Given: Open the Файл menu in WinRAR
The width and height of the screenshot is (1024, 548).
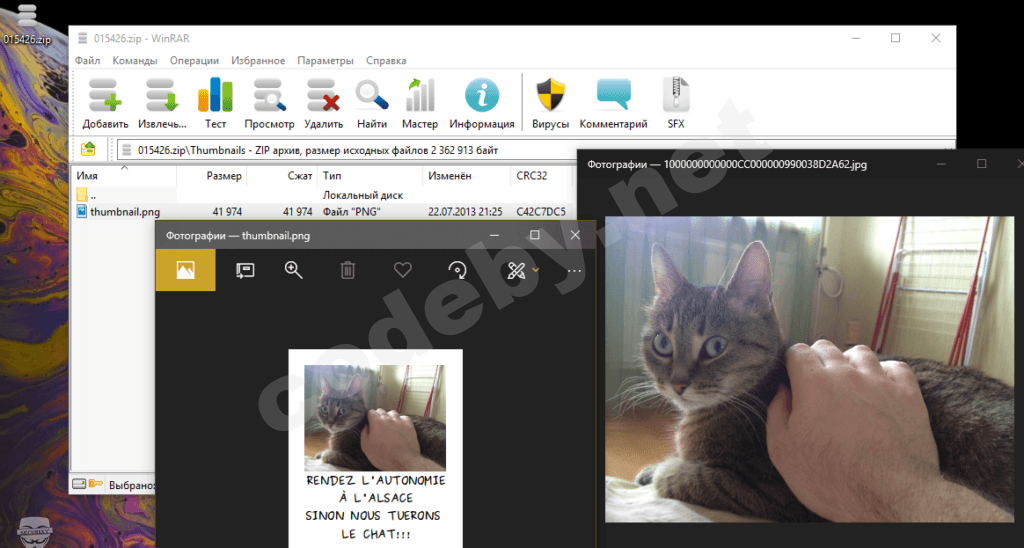Looking at the screenshot, I should (88, 60).
